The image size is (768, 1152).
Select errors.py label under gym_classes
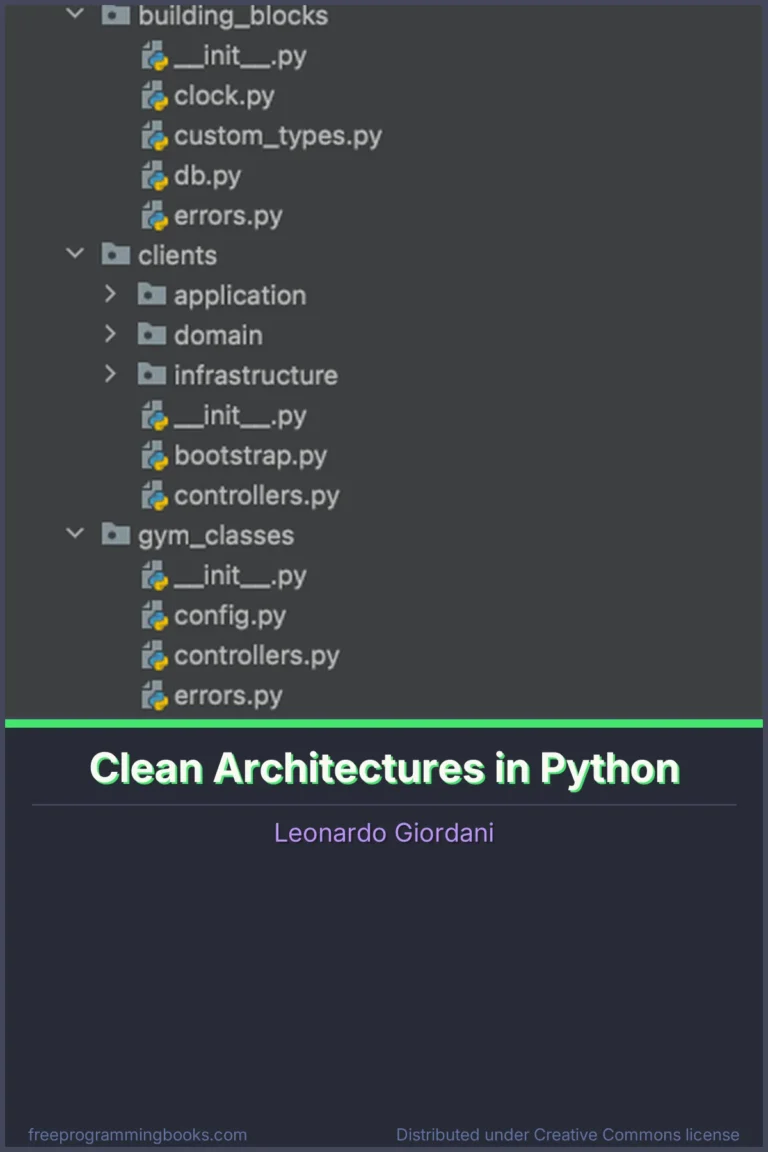coord(228,696)
